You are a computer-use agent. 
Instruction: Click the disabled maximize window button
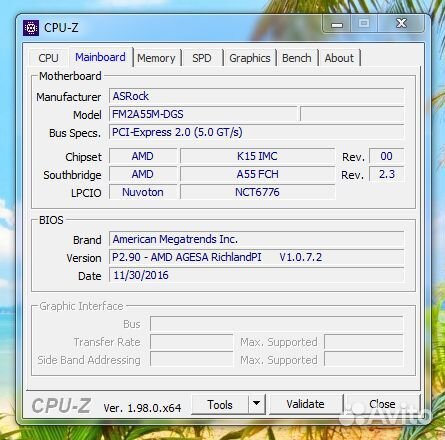[x=364, y=23]
